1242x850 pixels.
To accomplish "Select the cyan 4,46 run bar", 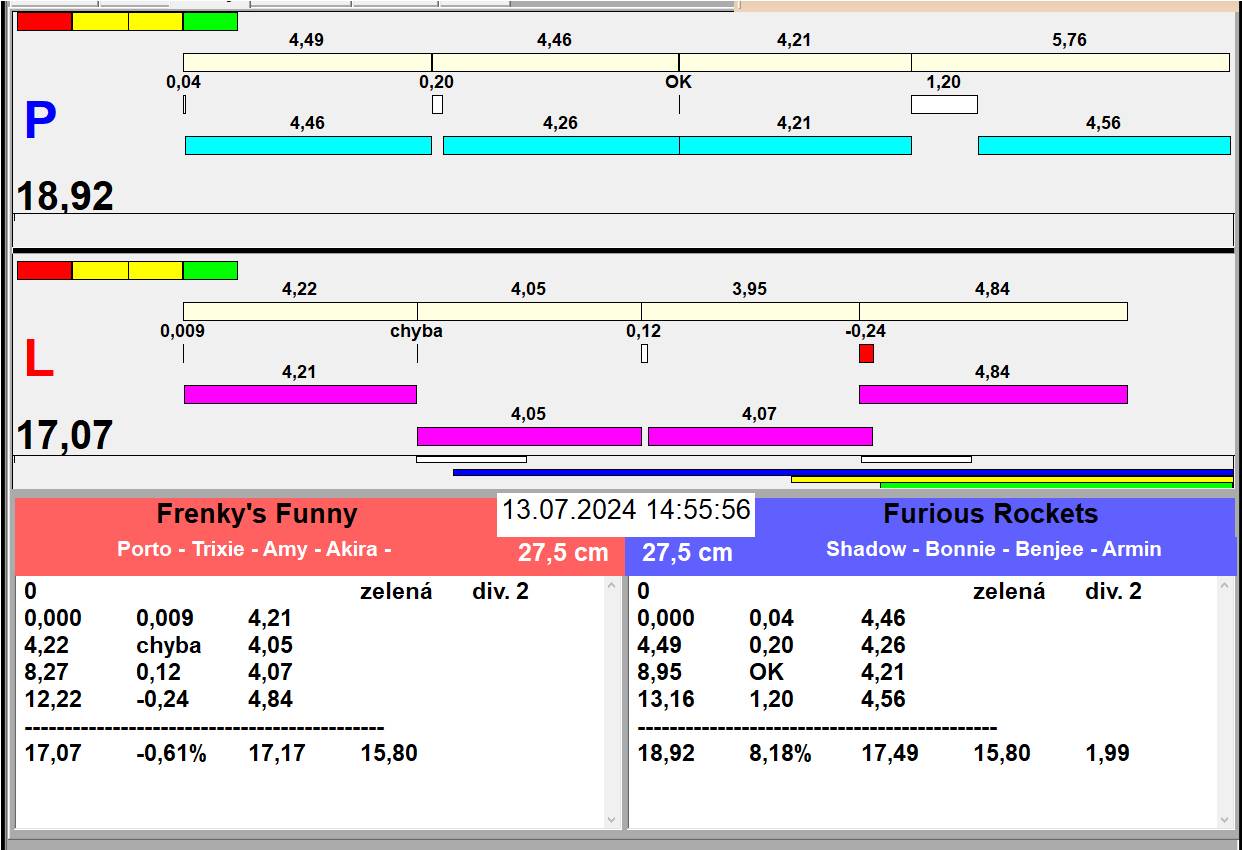I will (x=308, y=145).
